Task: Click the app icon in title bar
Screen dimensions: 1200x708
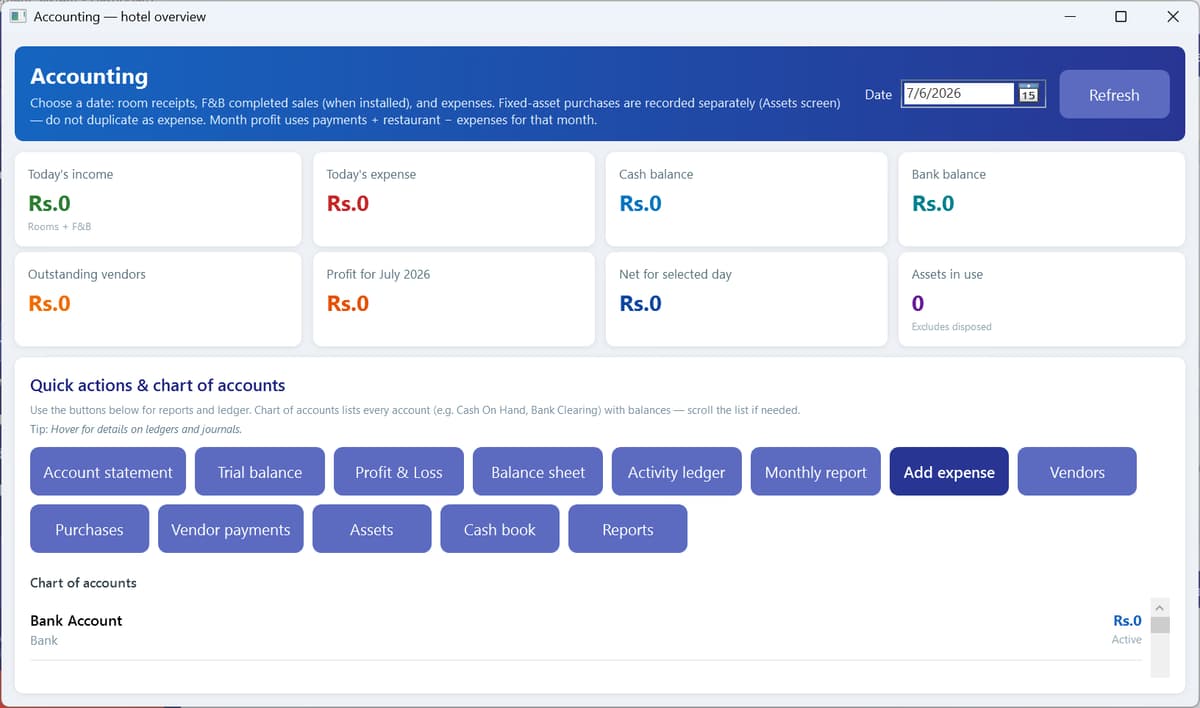Action: tap(17, 16)
